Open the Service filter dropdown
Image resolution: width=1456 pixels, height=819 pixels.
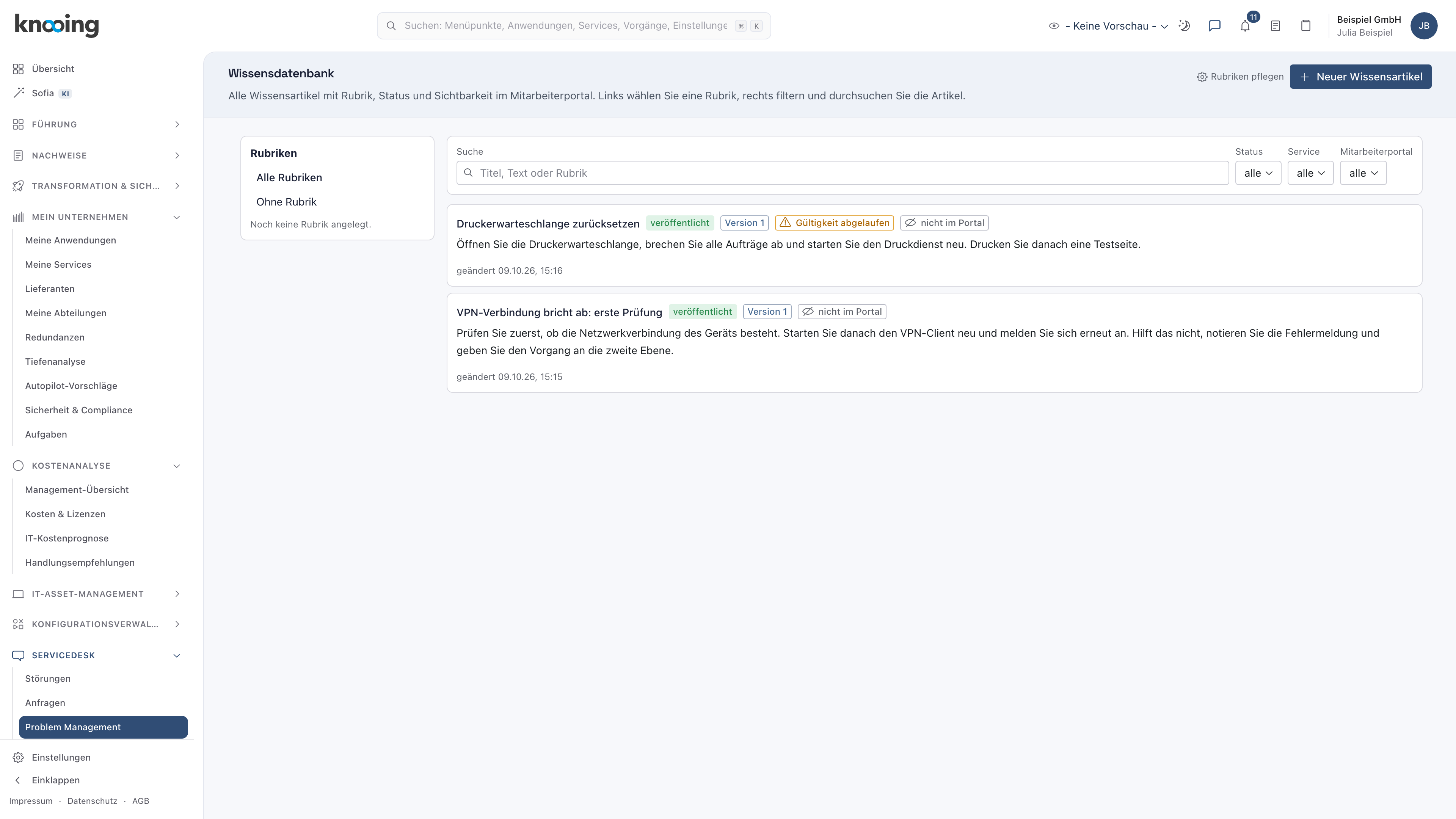1310,173
